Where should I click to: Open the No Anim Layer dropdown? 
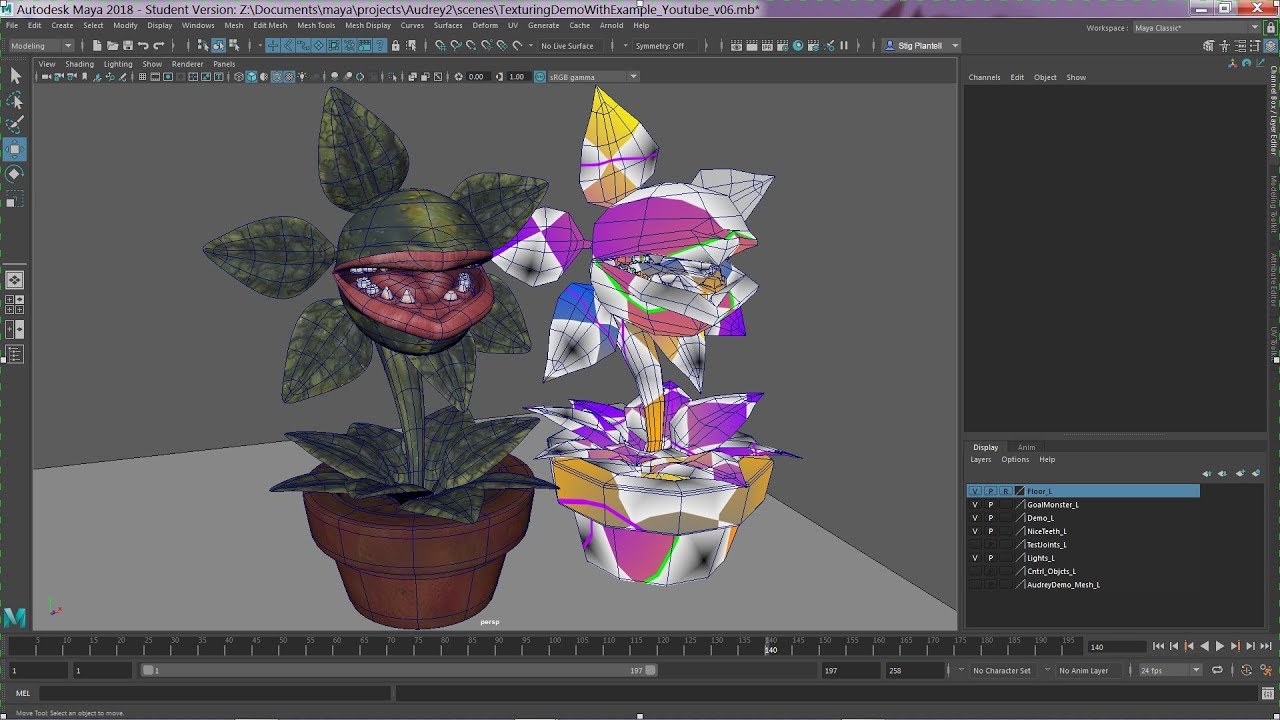coord(1089,670)
